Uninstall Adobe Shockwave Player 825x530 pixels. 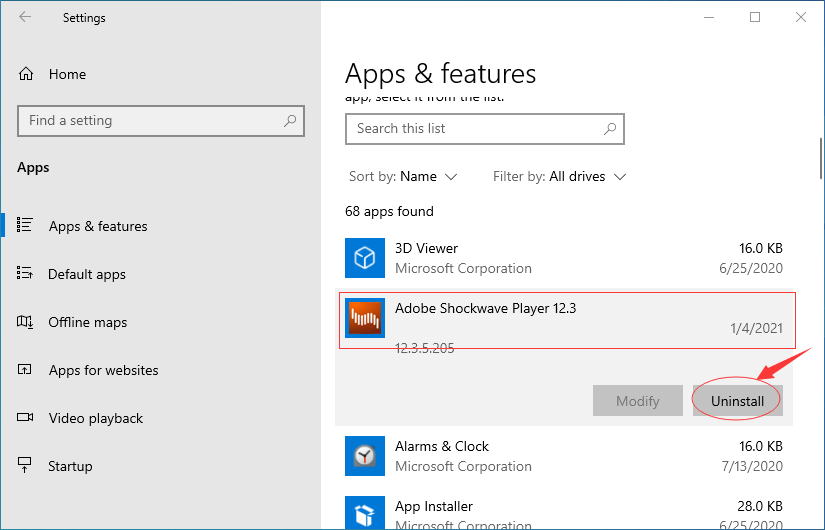[737, 401]
